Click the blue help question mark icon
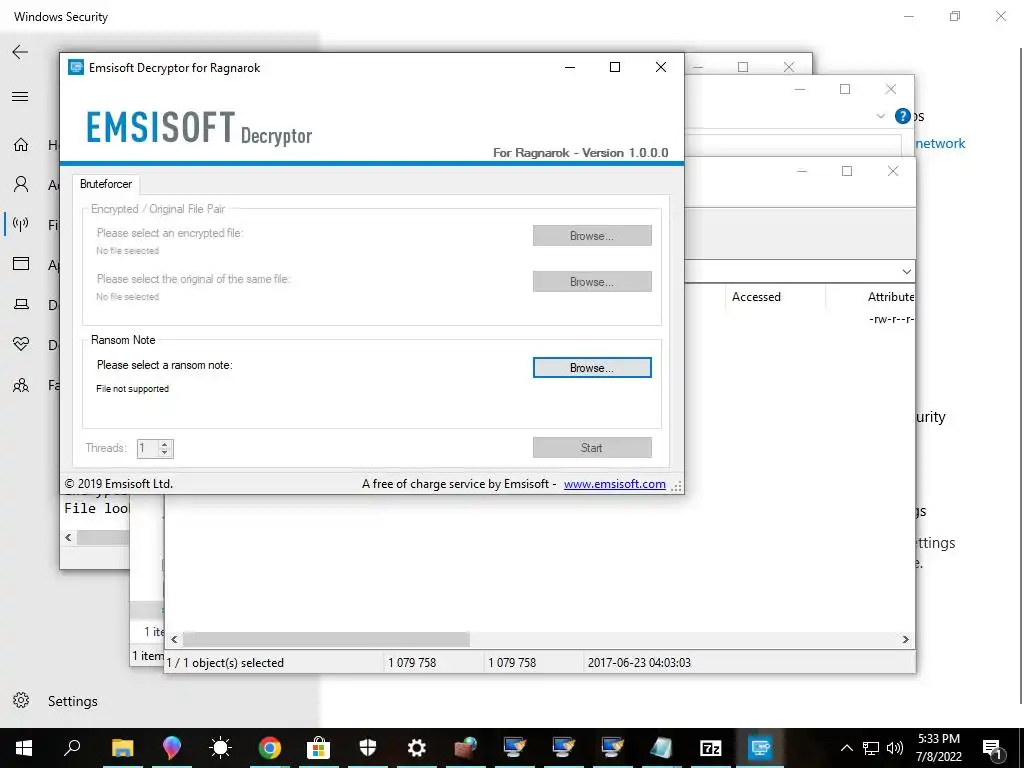The height and width of the screenshot is (768, 1024). (x=903, y=116)
